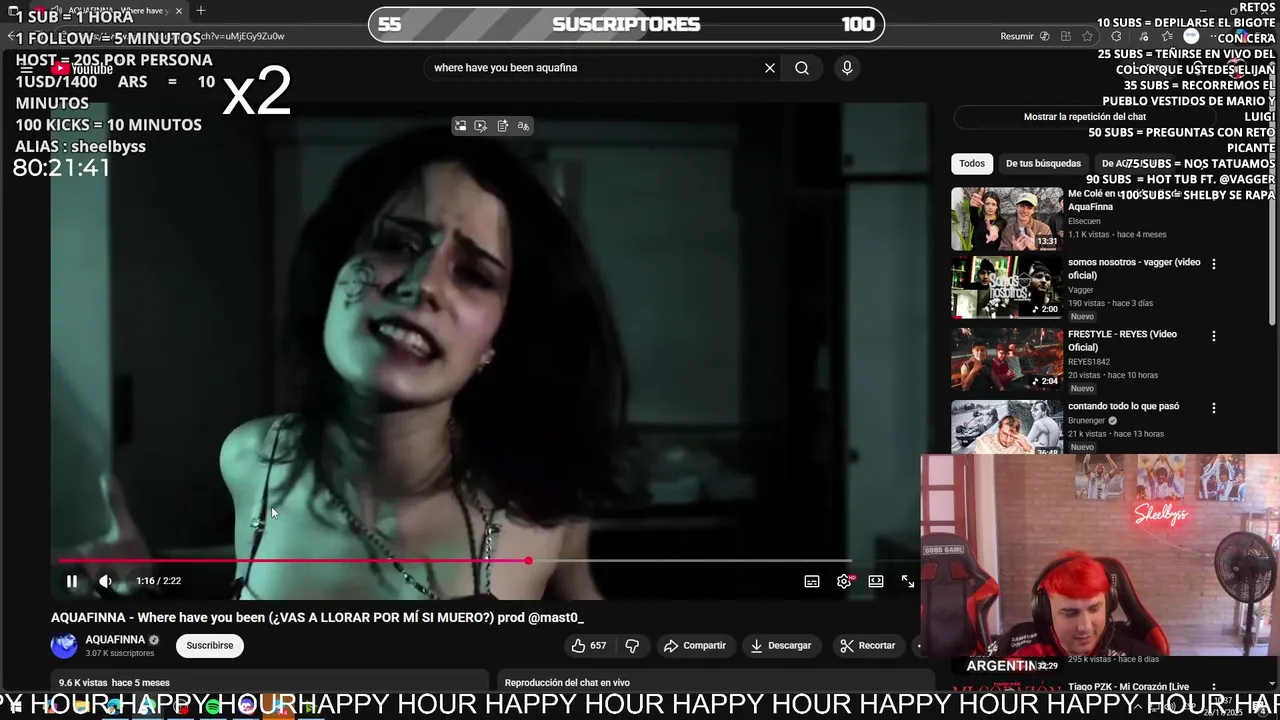This screenshot has height=720, width=1280.
Task: Open the AQUAFINNA channel avatar
Action: pos(64,645)
